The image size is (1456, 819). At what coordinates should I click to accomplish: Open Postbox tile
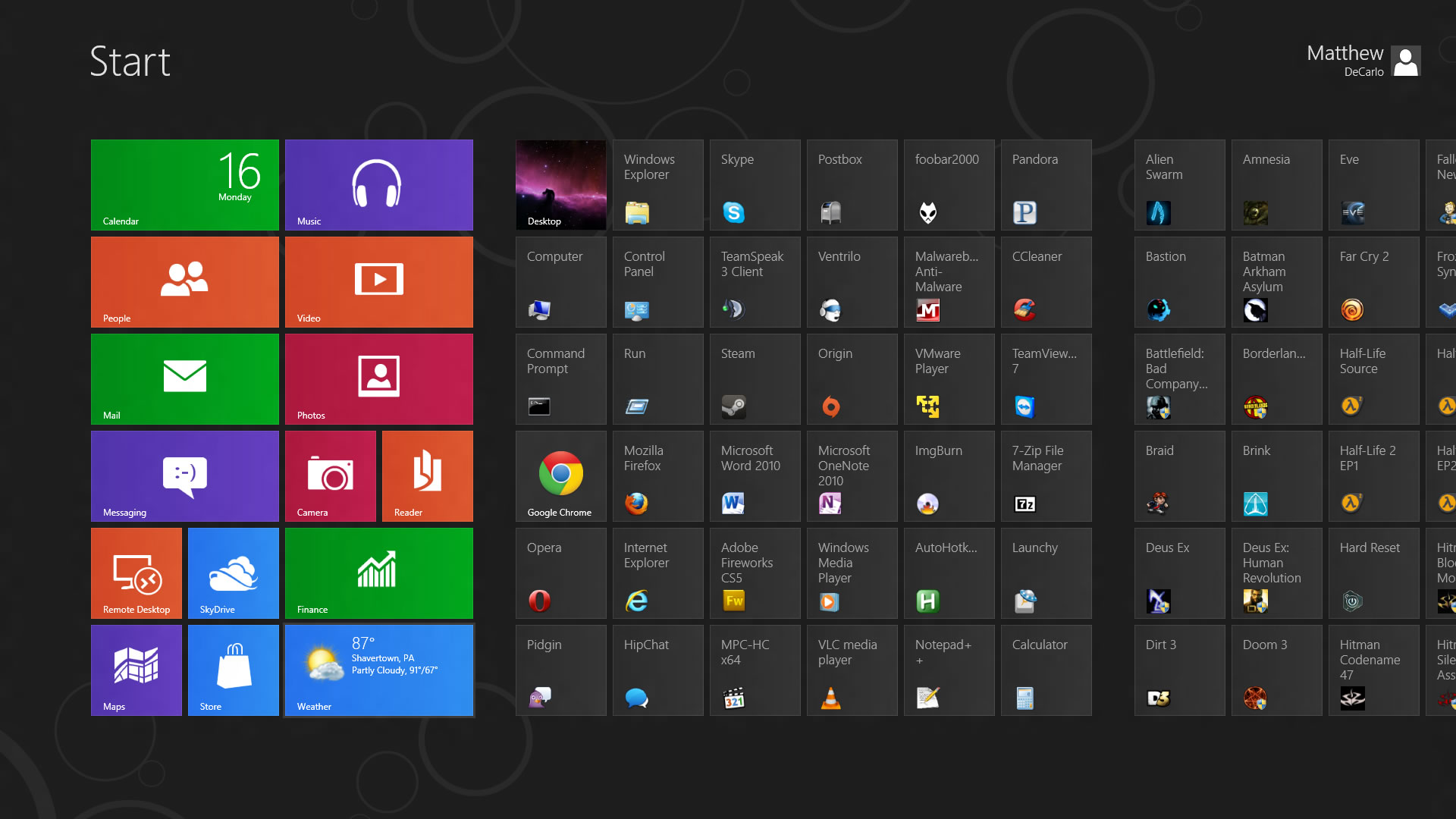click(x=852, y=185)
